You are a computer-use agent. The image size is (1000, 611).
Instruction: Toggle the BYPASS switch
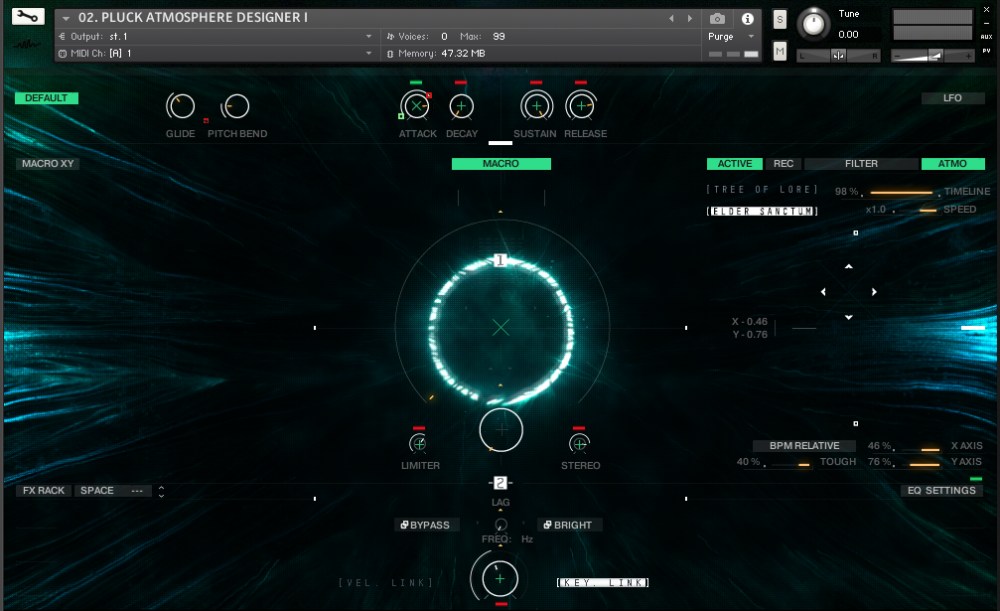tap(425, 524)
